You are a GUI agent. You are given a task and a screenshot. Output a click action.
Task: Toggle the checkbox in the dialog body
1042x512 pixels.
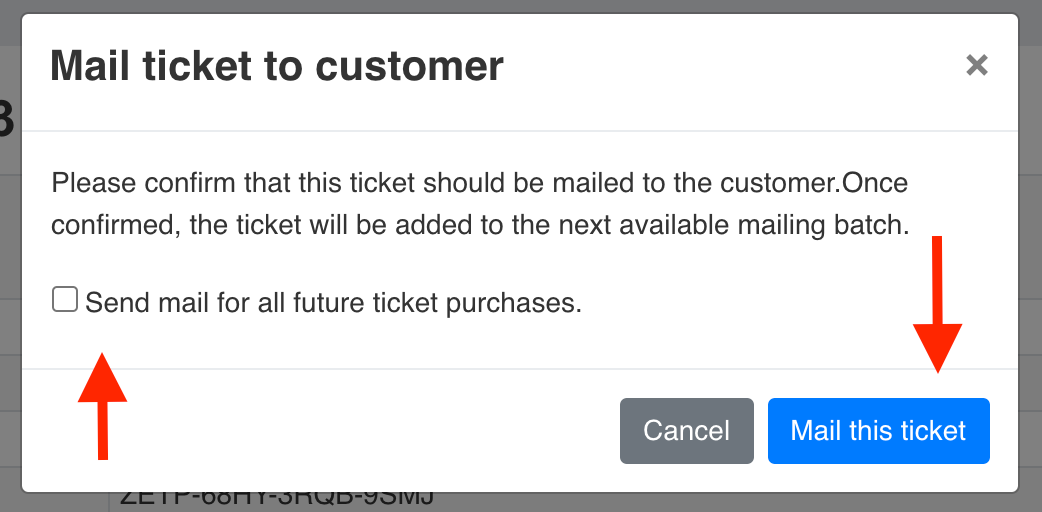(x=65, y=300)
